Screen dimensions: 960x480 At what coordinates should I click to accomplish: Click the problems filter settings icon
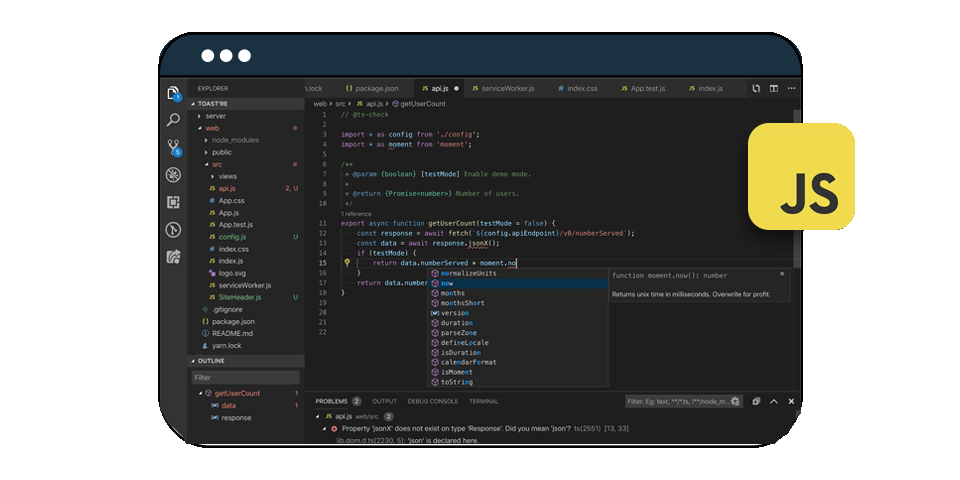coord(735,402)
